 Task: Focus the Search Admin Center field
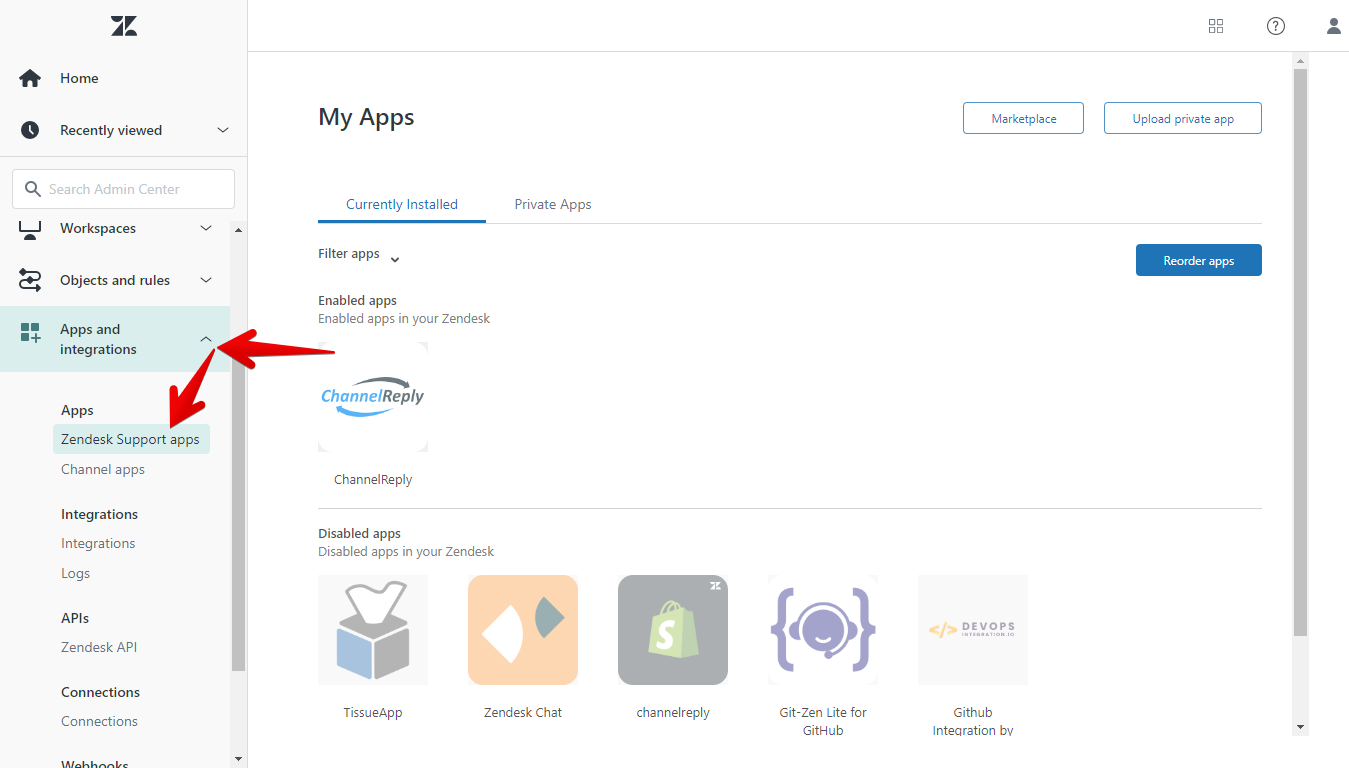[x=123, y=189]
